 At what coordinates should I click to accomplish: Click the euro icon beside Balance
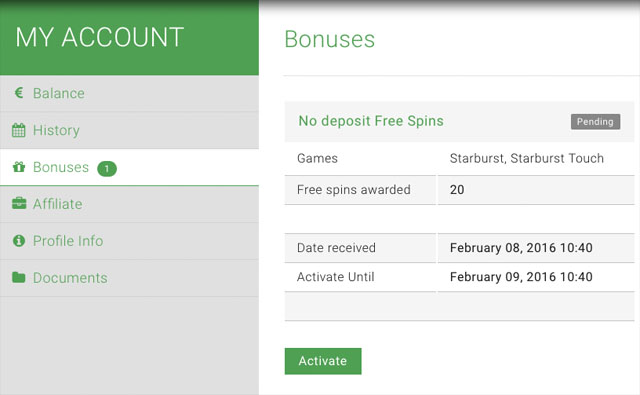coord(18,93)
